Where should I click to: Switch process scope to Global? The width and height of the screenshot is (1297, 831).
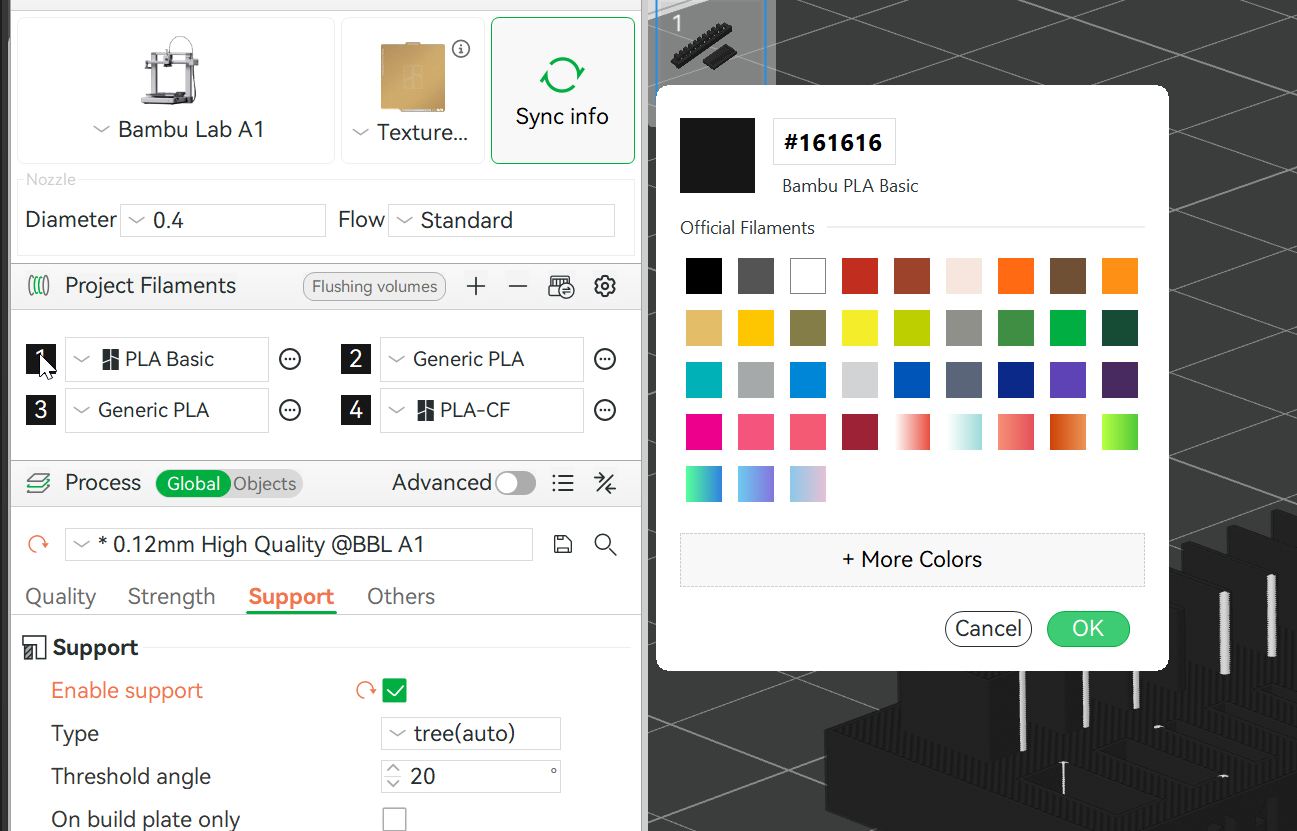click(x=193, y=484)
